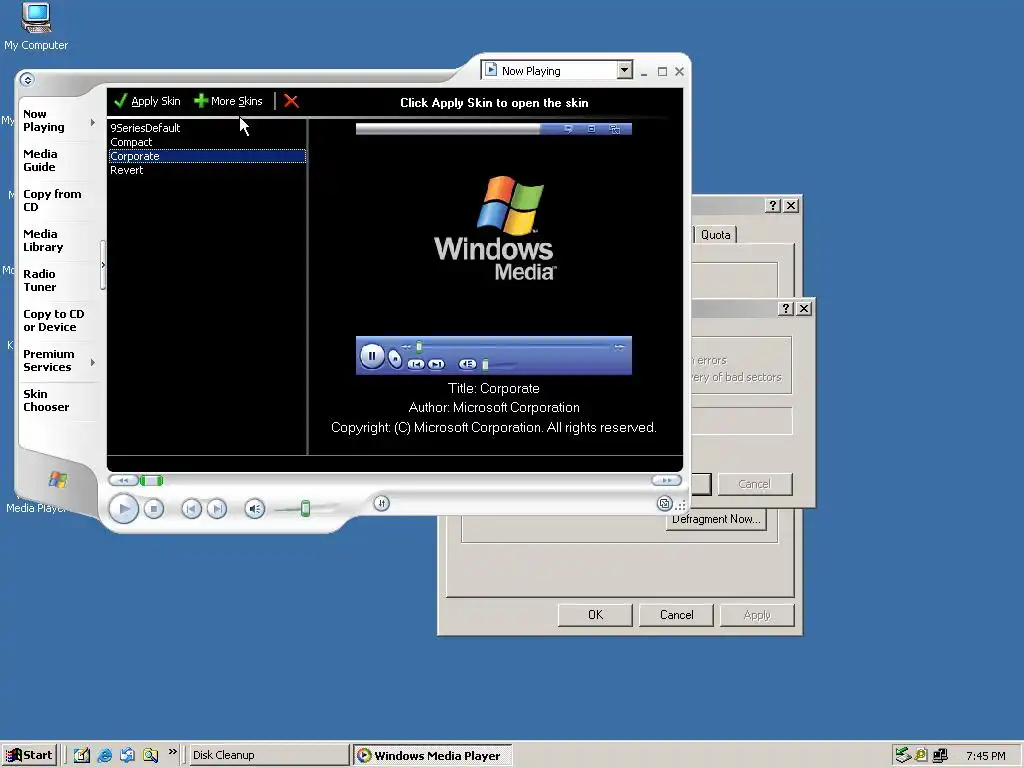Open the Now Playing dropdown list
This screenshot has width=1024, height=768.
pyautogui.click(x=624, y=71)
